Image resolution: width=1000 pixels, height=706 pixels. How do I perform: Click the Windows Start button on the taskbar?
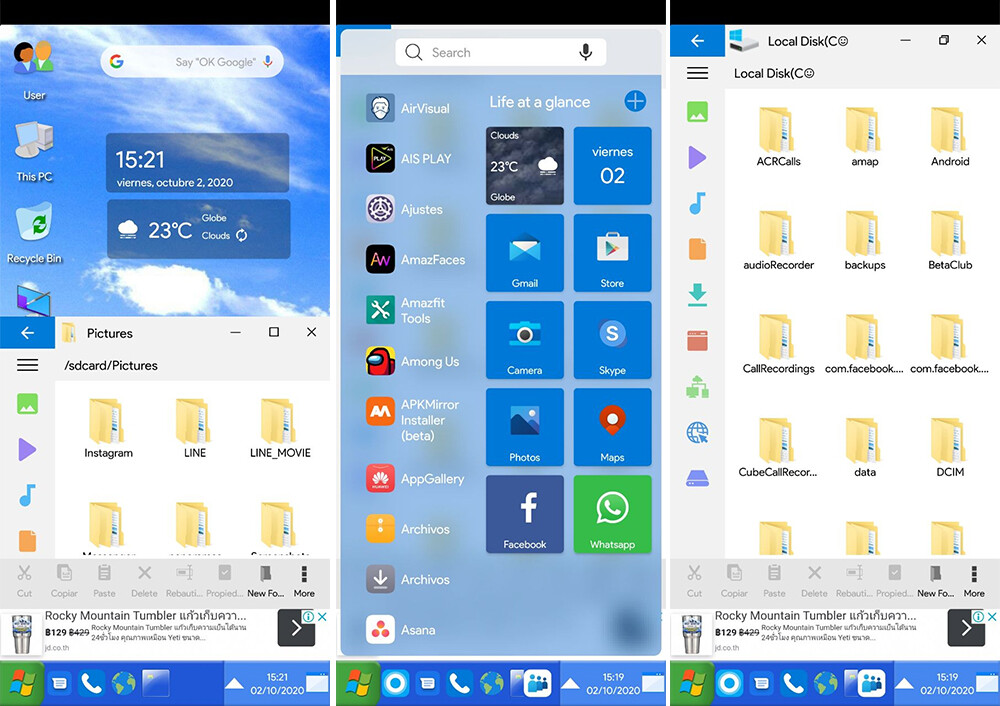pyautogui.click(x=22, y=684)
